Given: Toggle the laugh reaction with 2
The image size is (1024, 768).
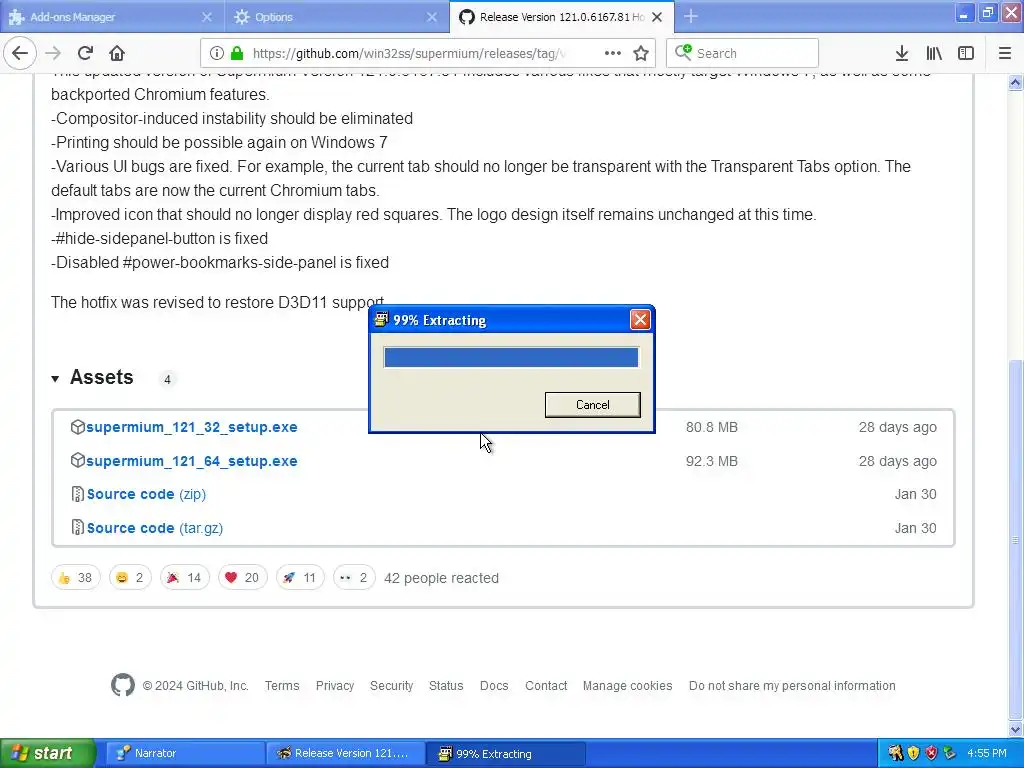Looking at the screenshot, I should pyautogui.click(x=130, y=578).
